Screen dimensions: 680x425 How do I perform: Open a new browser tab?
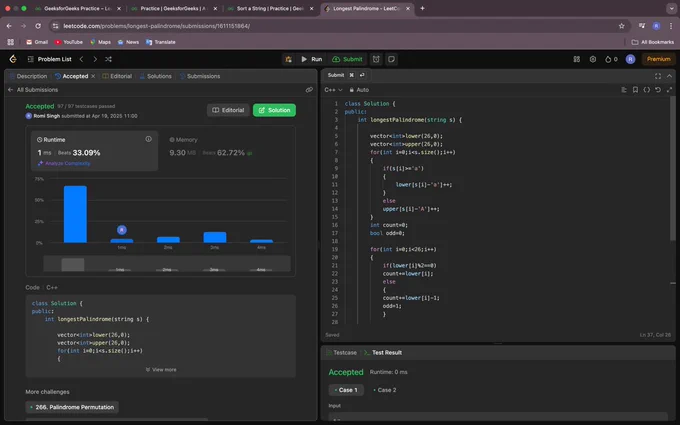click(x=422, y=8)
